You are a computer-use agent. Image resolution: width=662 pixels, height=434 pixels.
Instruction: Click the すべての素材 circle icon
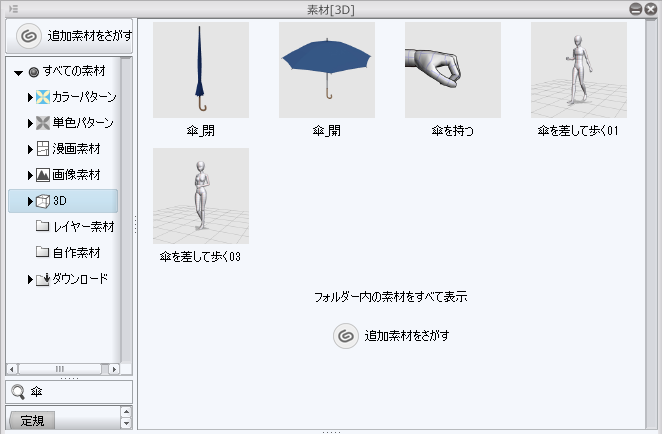point(33,72)
